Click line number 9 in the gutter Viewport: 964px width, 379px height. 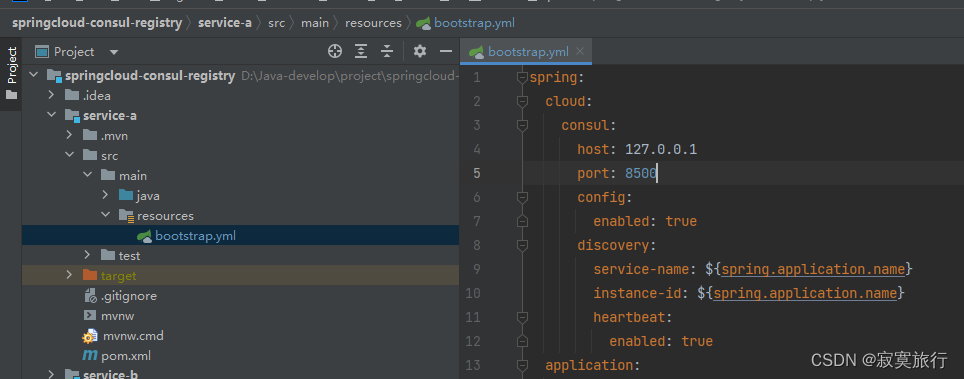pos(476,269)
